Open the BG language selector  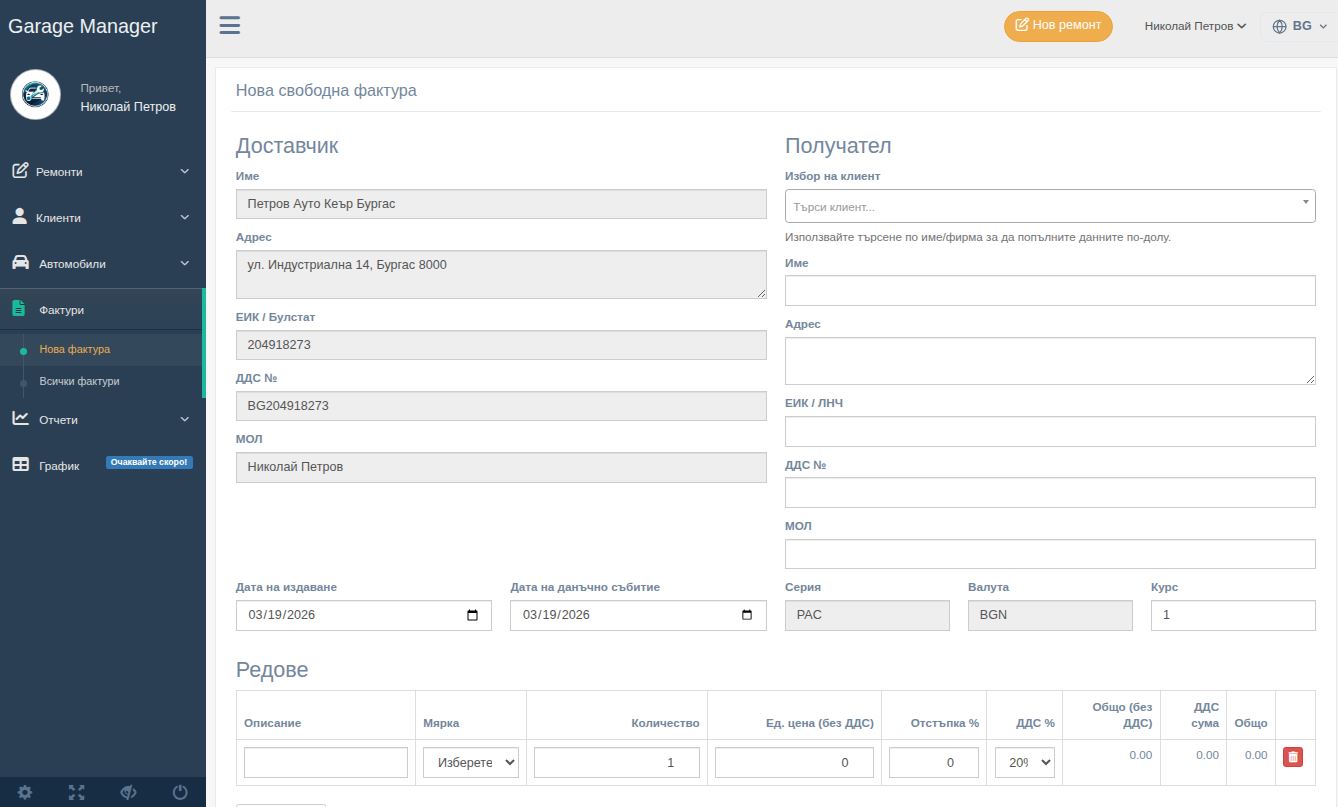(x=1299, y=26)
